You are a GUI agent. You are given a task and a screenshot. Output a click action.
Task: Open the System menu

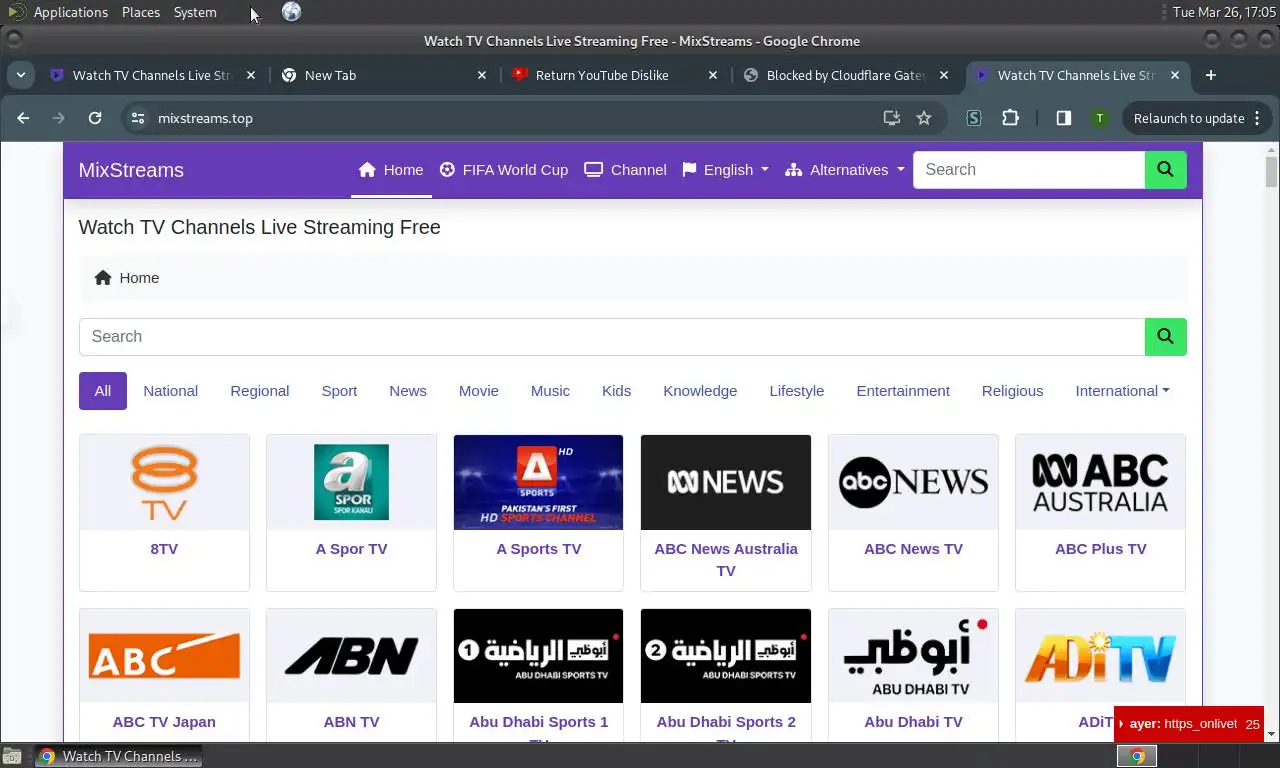tap(195, 12)
